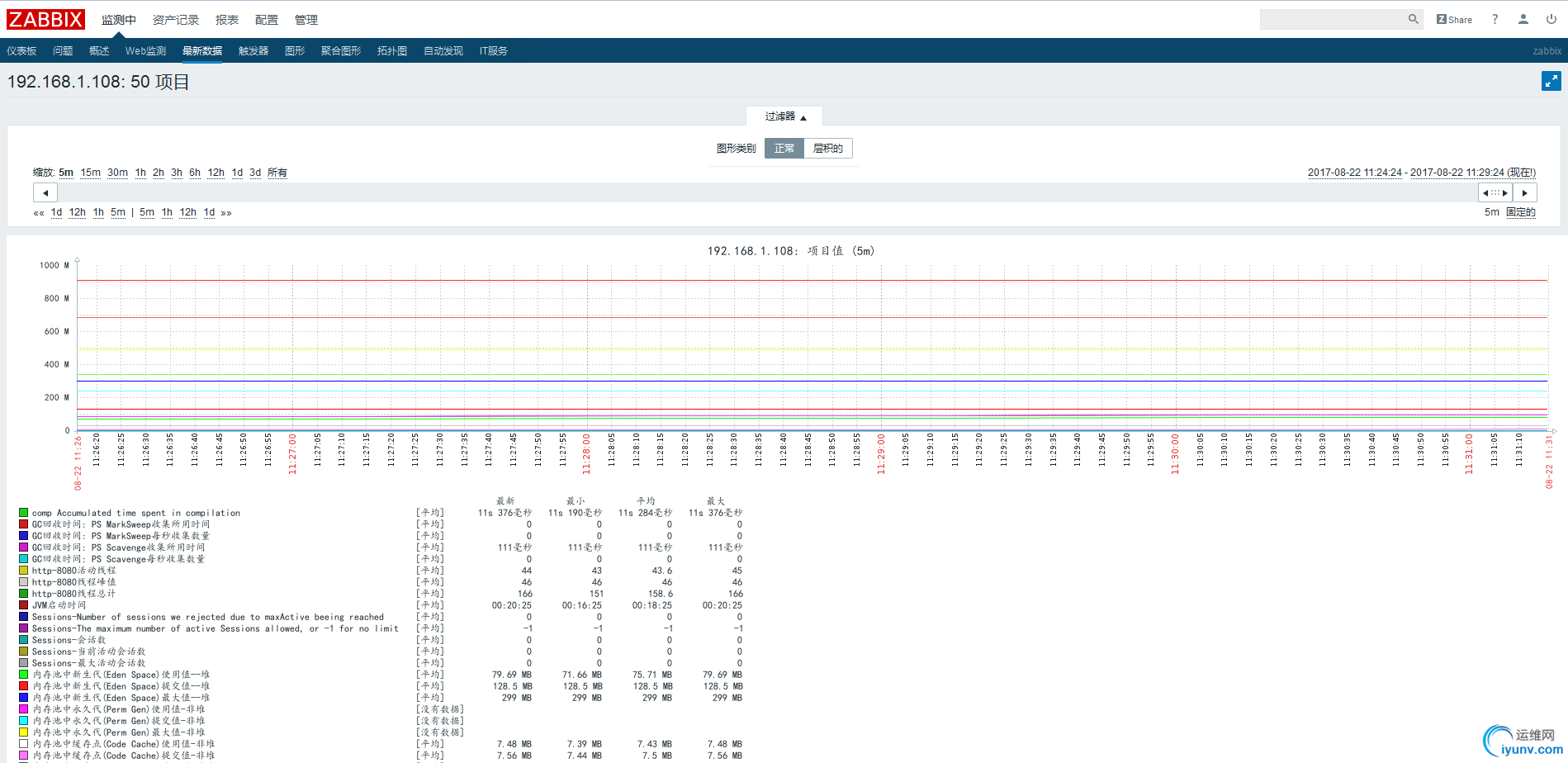This screenshot has height=763, width=1568.
Task: Click the logout power icon
Action: 1551,19
